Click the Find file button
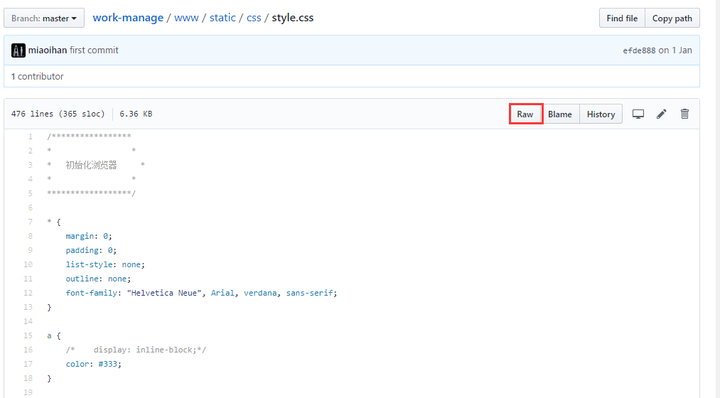 622,18
